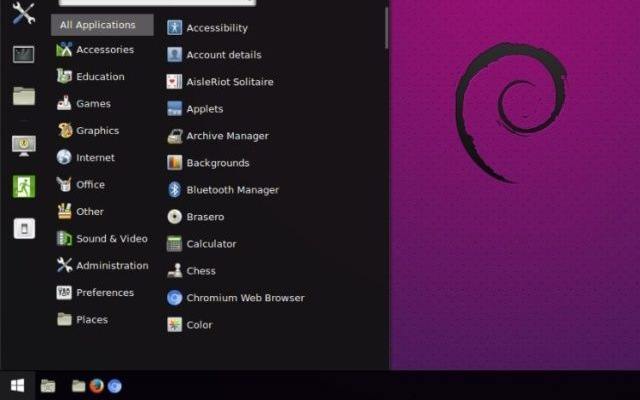Click the show desktop icon in taskbar
This screenshot has width=640, height=400.
coord(48,386)
